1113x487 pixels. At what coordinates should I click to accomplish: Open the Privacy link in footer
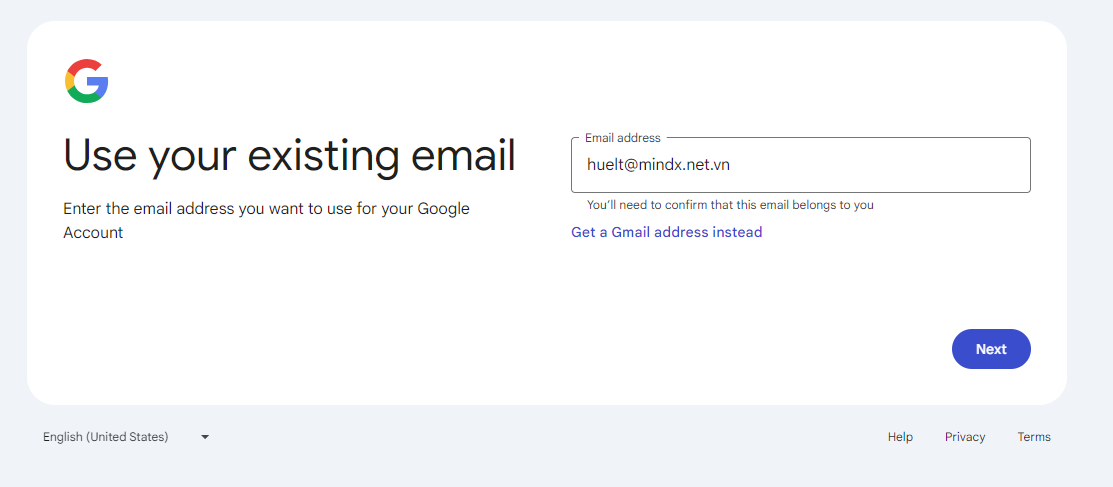click(x=965, y=437)
